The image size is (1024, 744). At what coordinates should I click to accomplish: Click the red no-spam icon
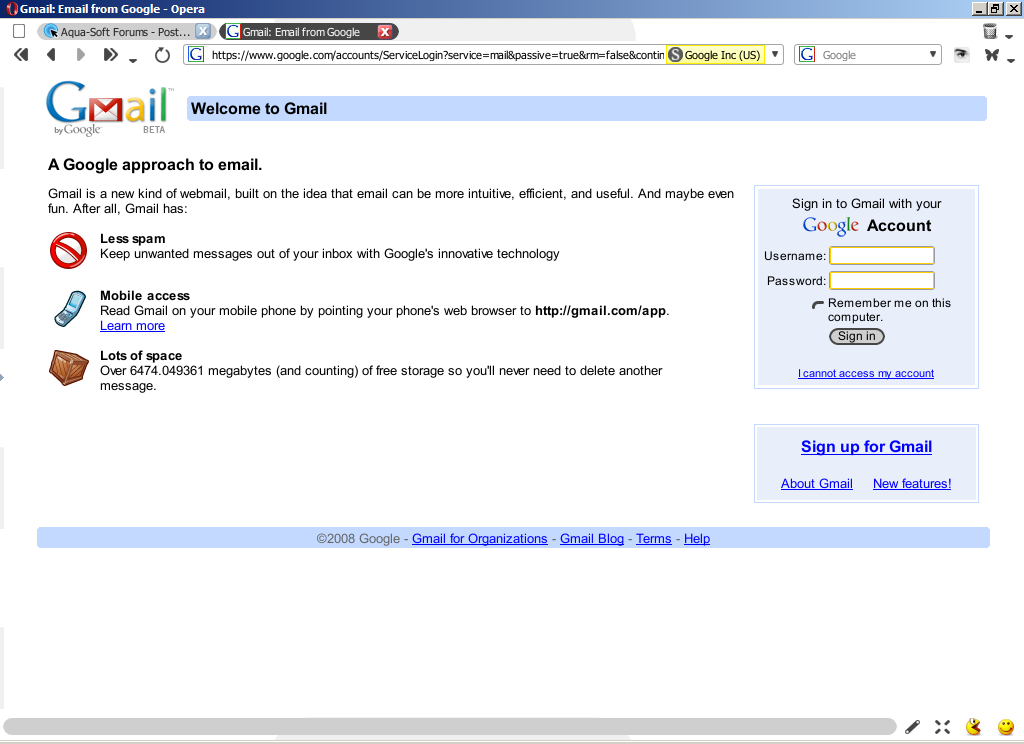[69, 250]
